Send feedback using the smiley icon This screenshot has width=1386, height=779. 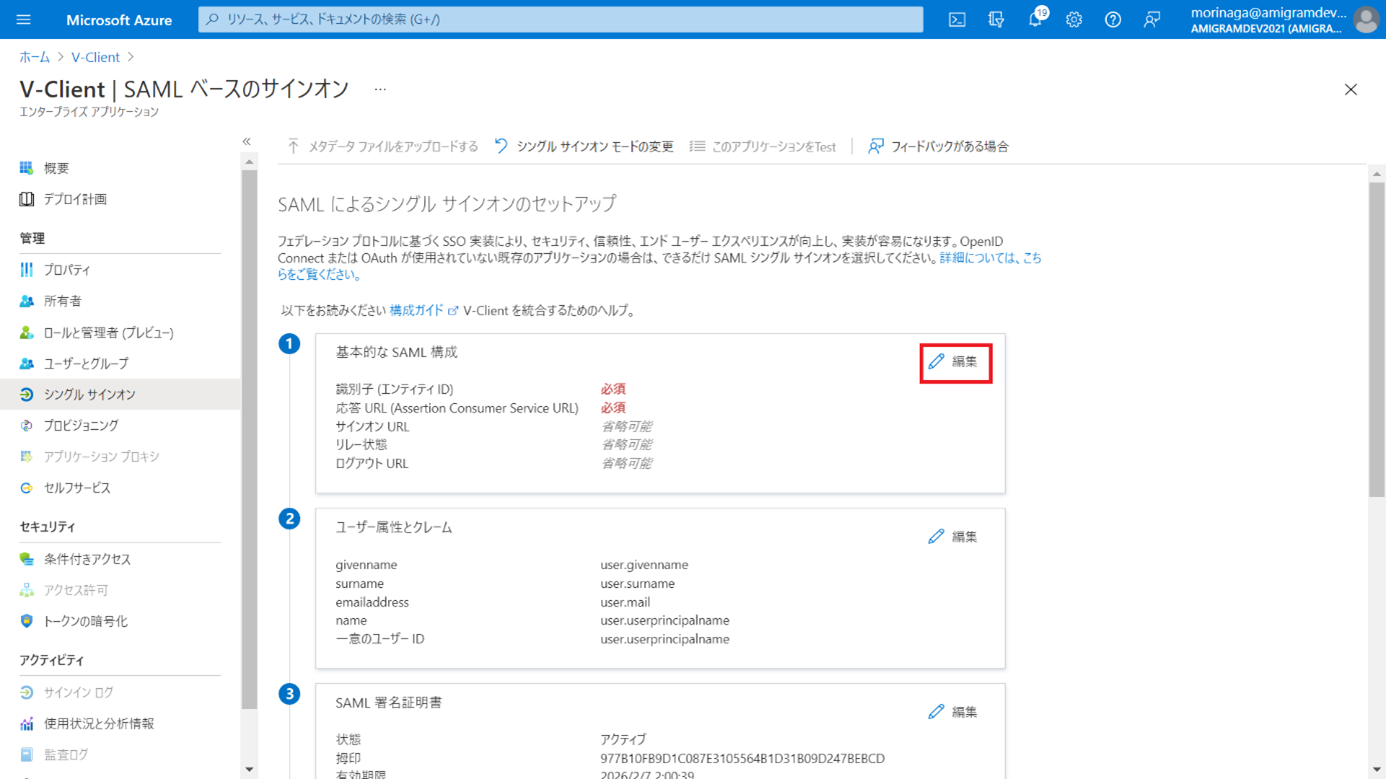pyautogui.click(x=1151, y=19)
